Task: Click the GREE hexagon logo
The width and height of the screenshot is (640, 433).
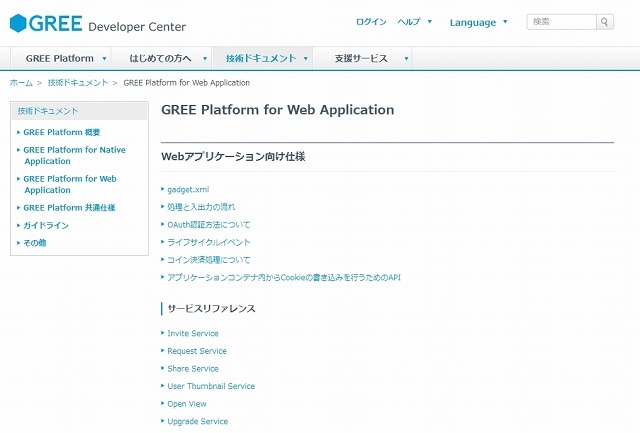Action: 18,23
